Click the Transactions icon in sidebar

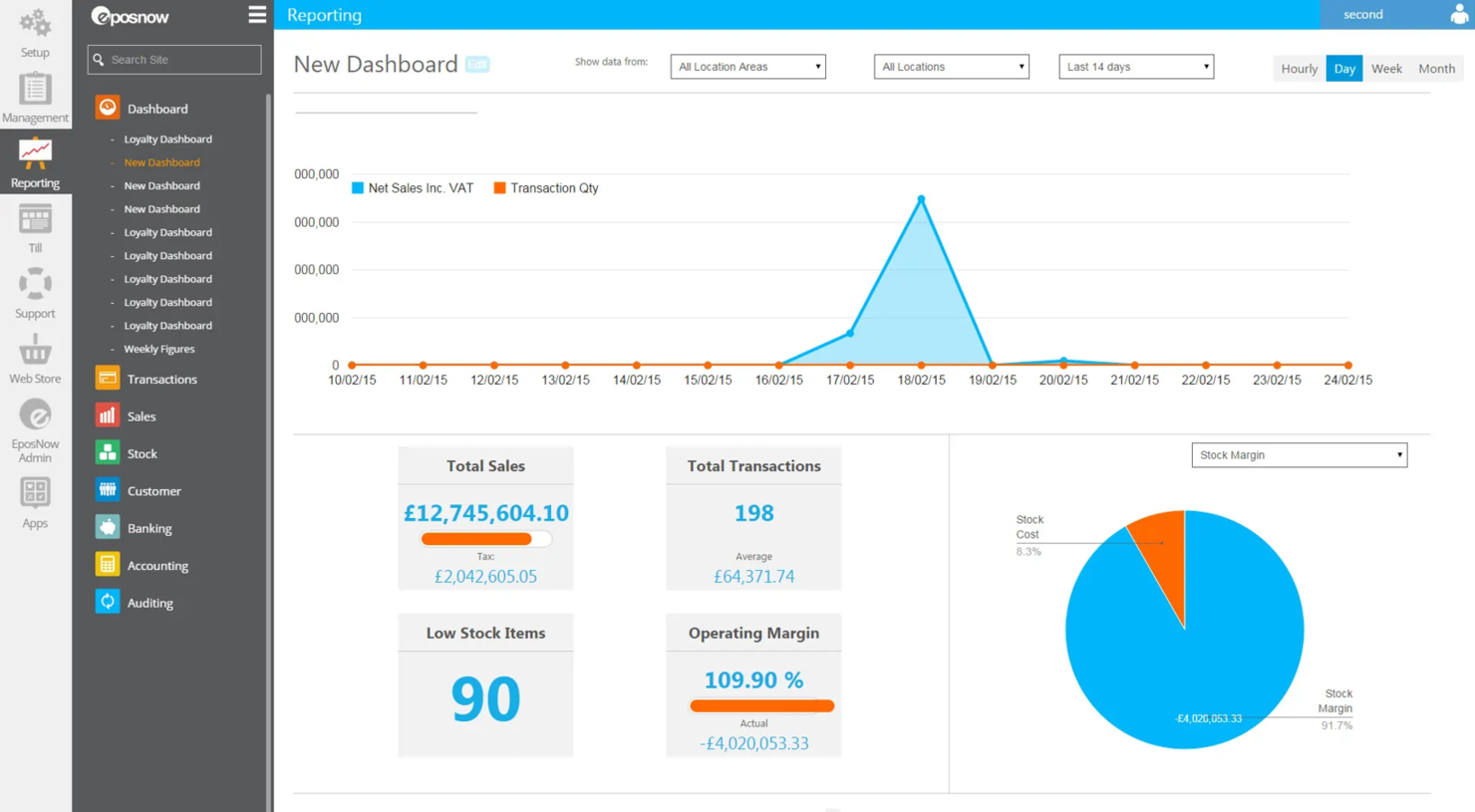[107, 379]
